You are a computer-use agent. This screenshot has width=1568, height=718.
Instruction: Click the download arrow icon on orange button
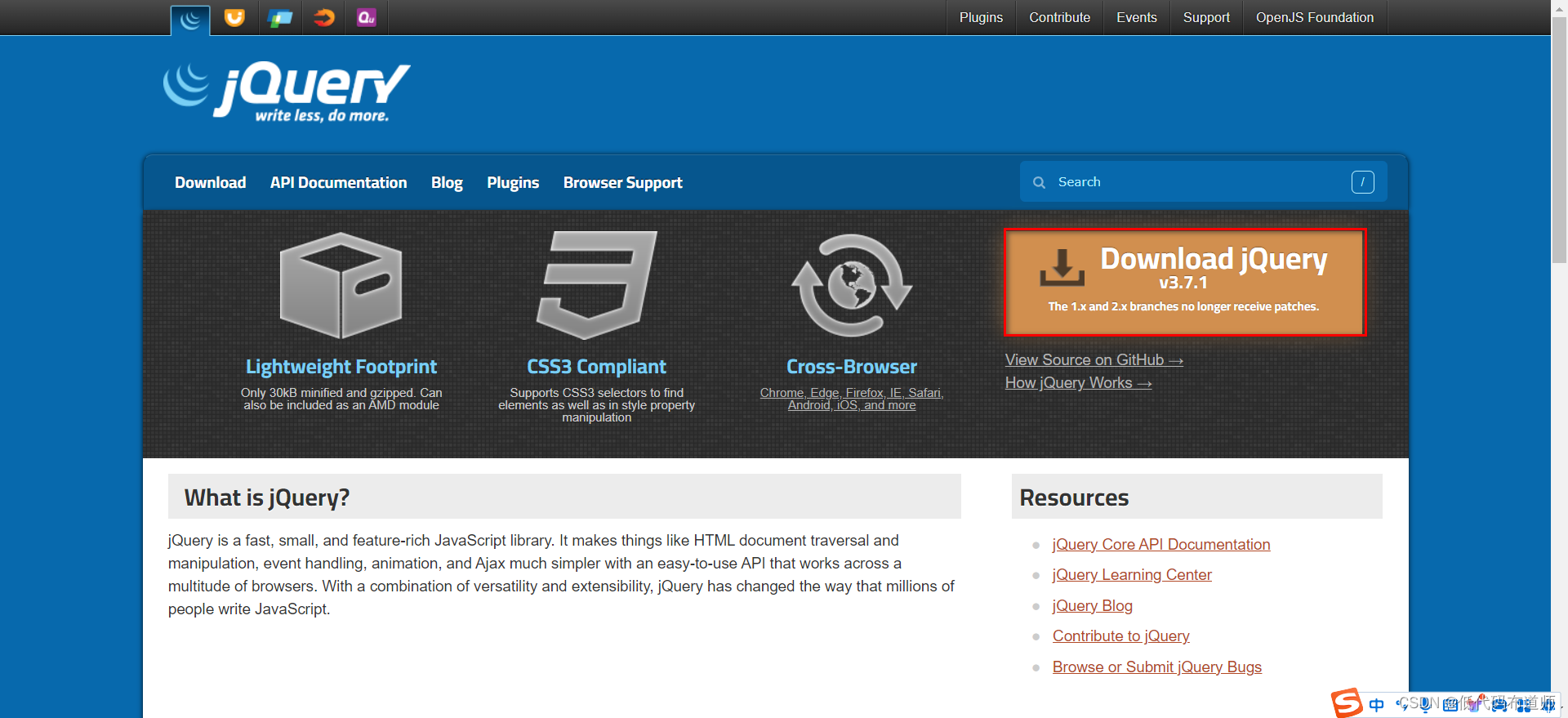point(1062,268)
